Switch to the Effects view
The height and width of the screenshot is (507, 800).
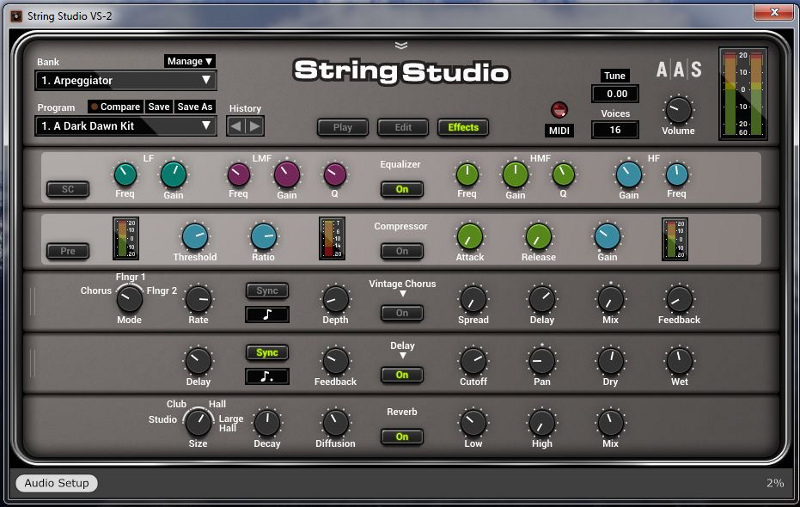pyautogui.click(x=463, y=128)
